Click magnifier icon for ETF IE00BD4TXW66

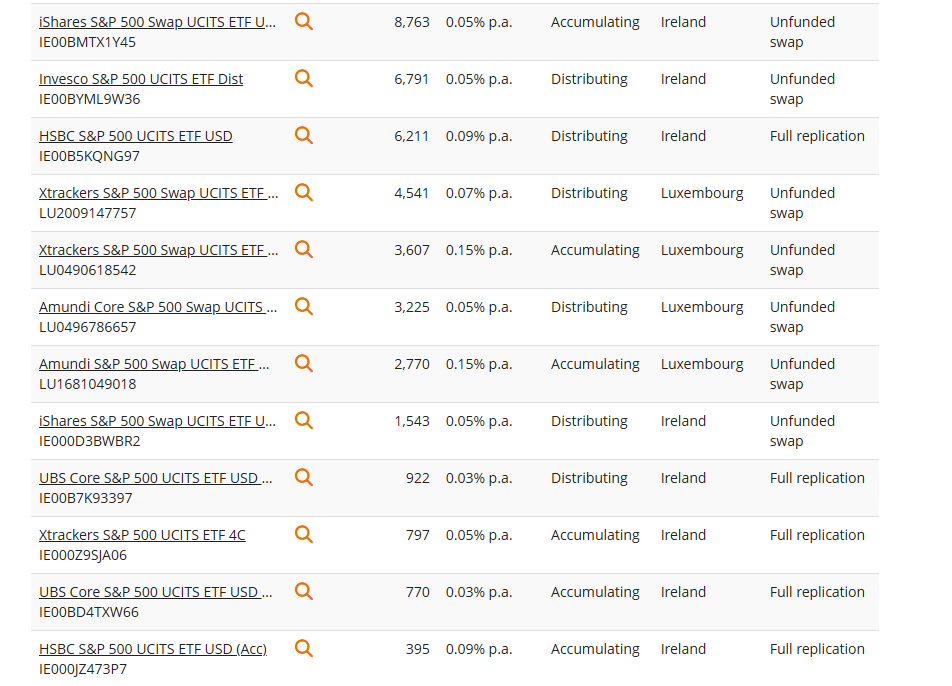pyautogui.click(x=304, y=592)
